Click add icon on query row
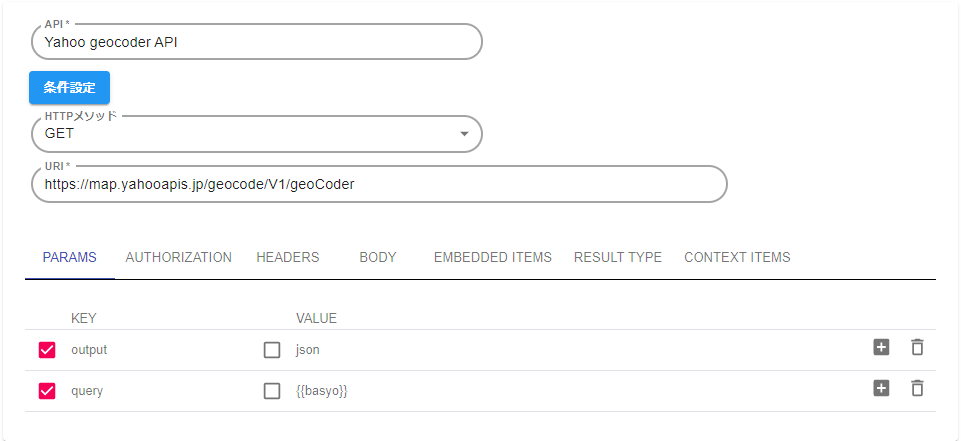961x441 pixels. click(x=881, y=389)
